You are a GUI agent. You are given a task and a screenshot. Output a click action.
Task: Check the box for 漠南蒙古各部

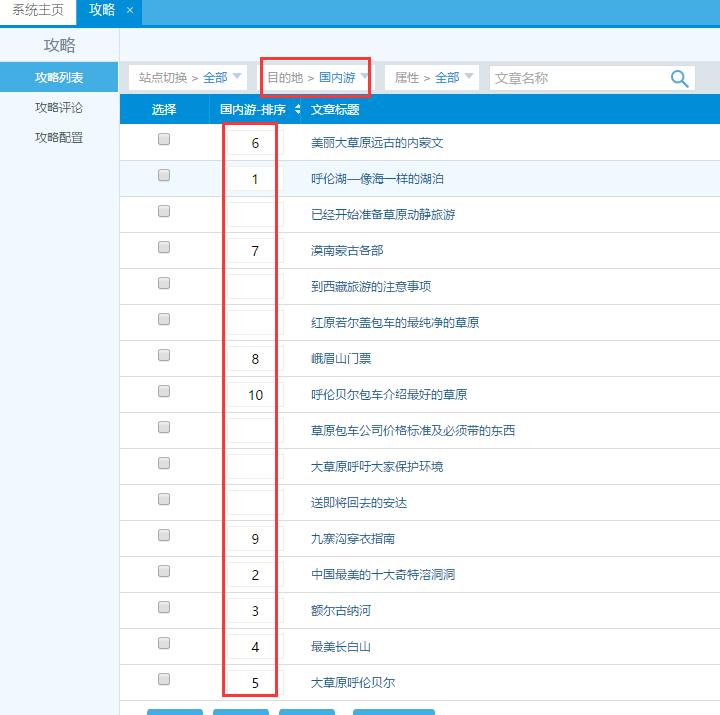(164, 247)
